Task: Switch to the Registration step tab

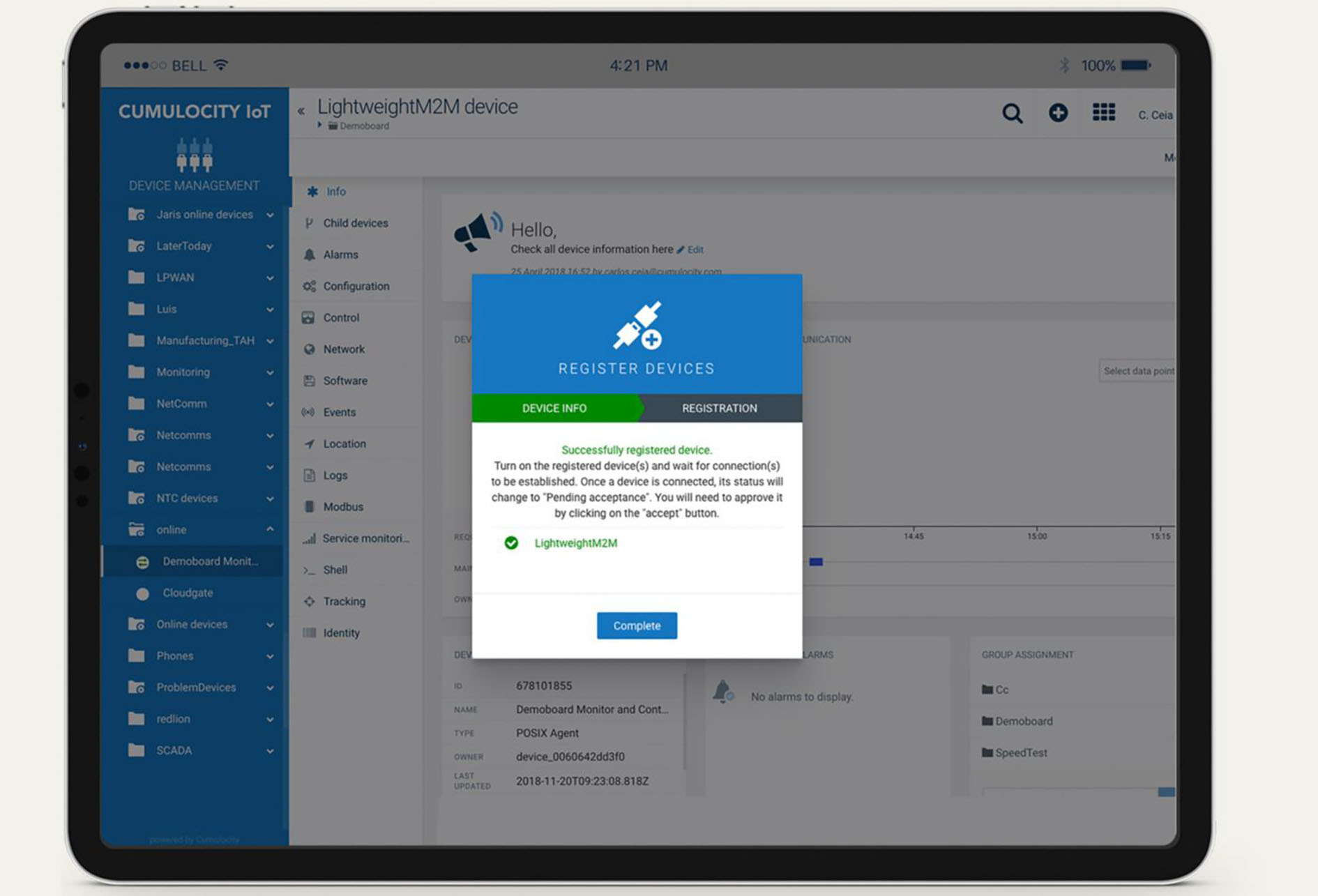Action: [x=719, y=408]
